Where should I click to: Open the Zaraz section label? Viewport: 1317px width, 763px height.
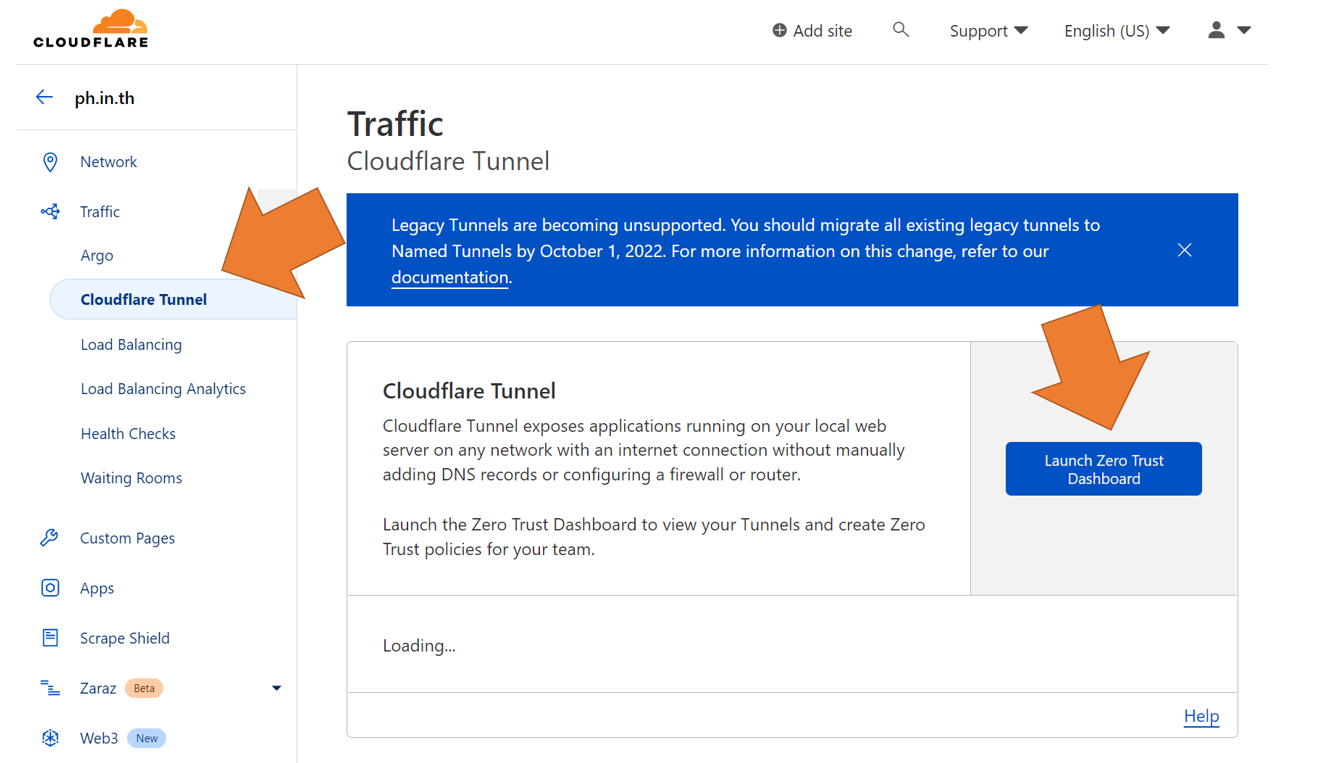(98, 688)
